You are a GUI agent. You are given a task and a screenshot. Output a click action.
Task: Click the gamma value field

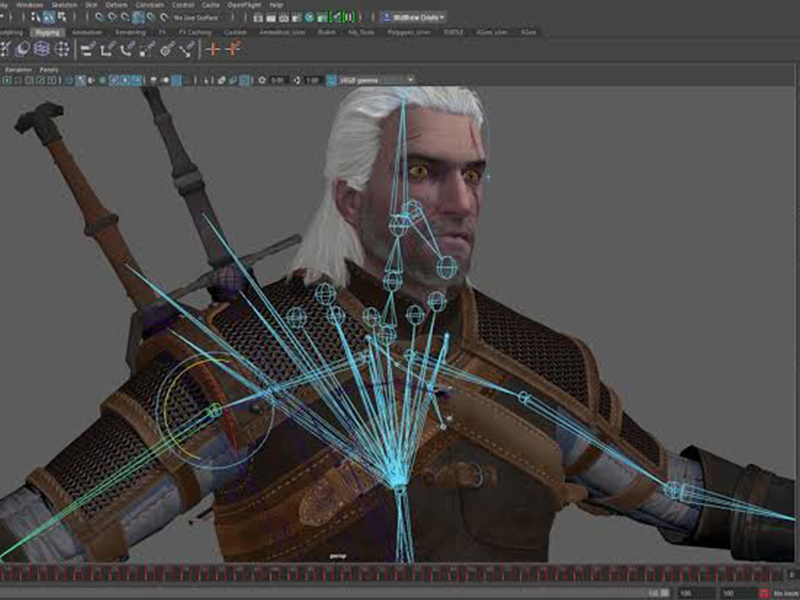[312, 81]
